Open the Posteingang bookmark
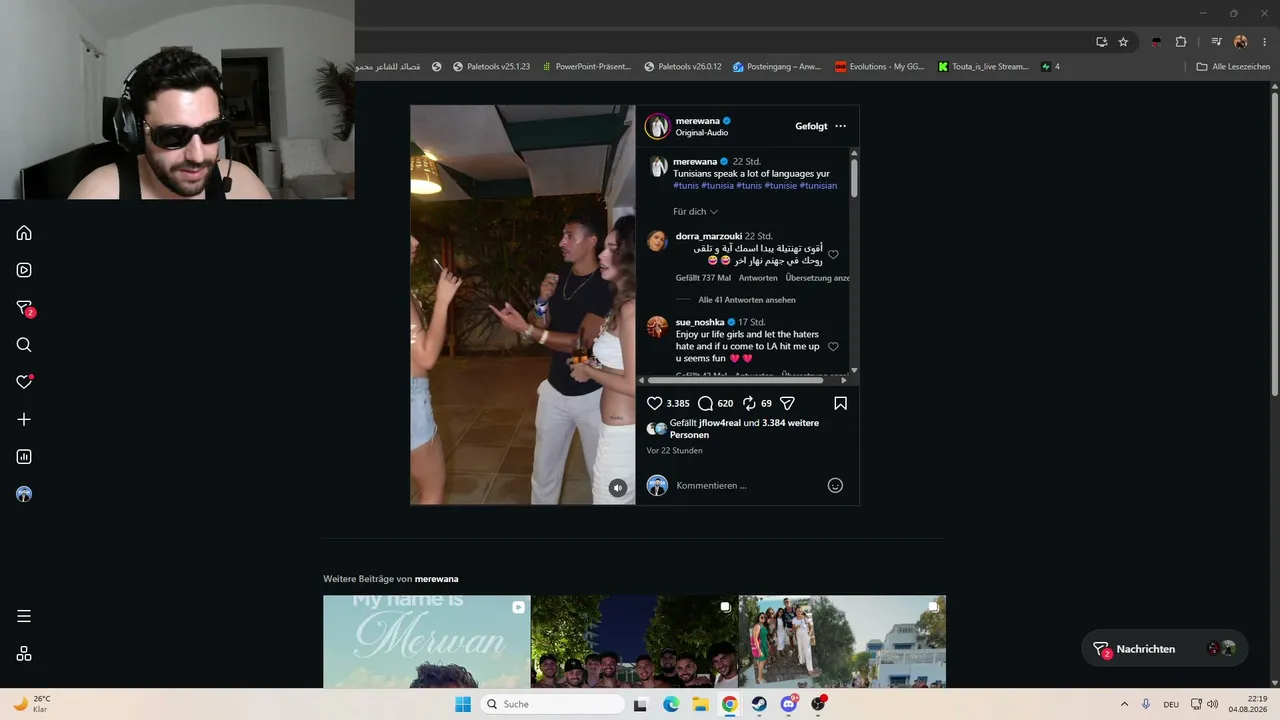Image resolution: width=1280 pixels, height=720 pixels. pyautogui.click(x=777, y=67)
